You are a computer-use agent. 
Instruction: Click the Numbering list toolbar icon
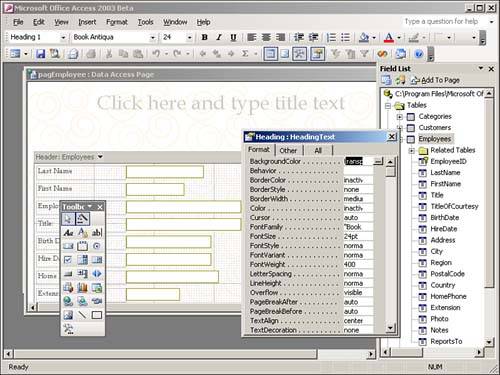click(x=331, y=37)
